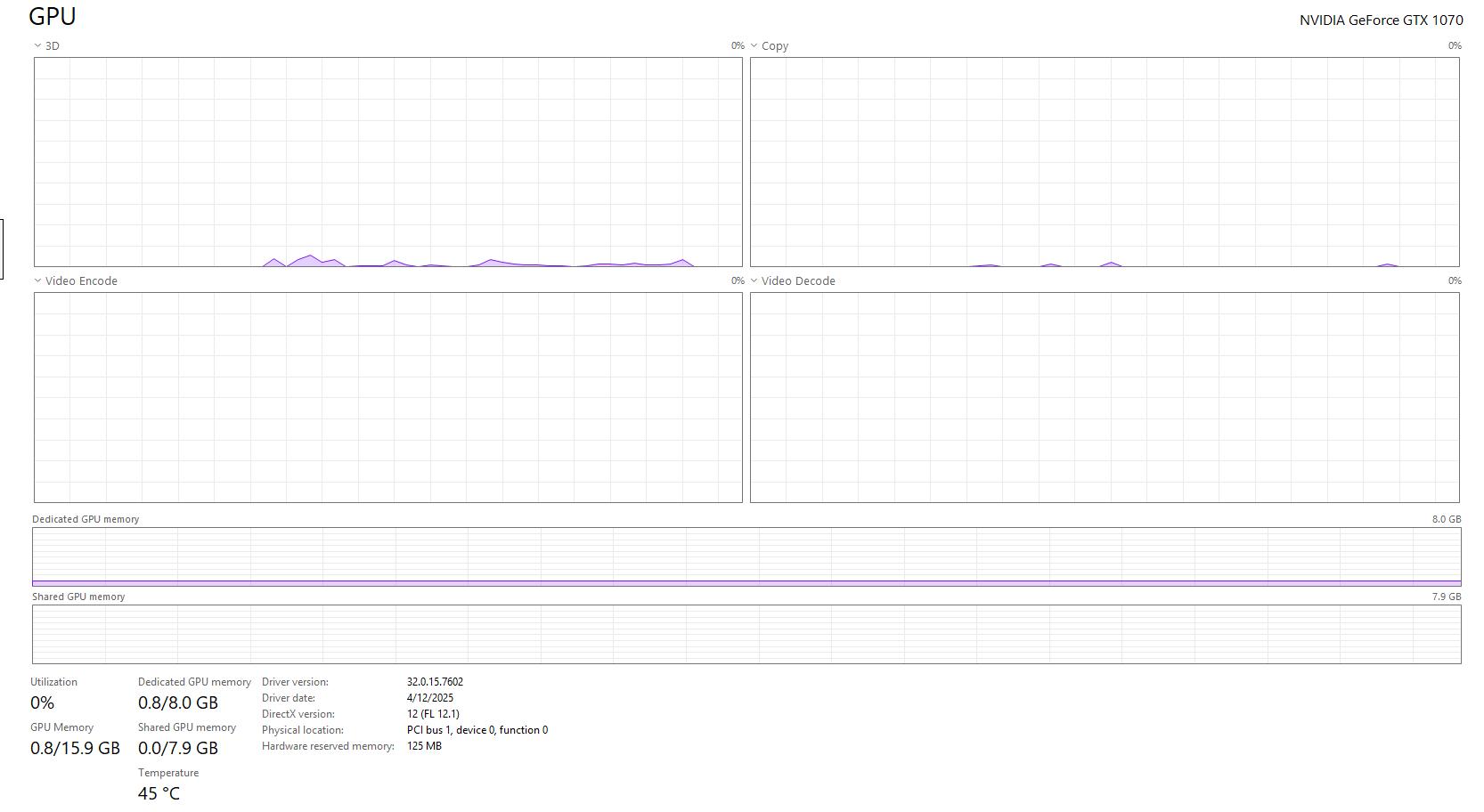Change the Video Decode engine selection
The width and height of the screenshot is (1484, 812).
click(754, 280)
